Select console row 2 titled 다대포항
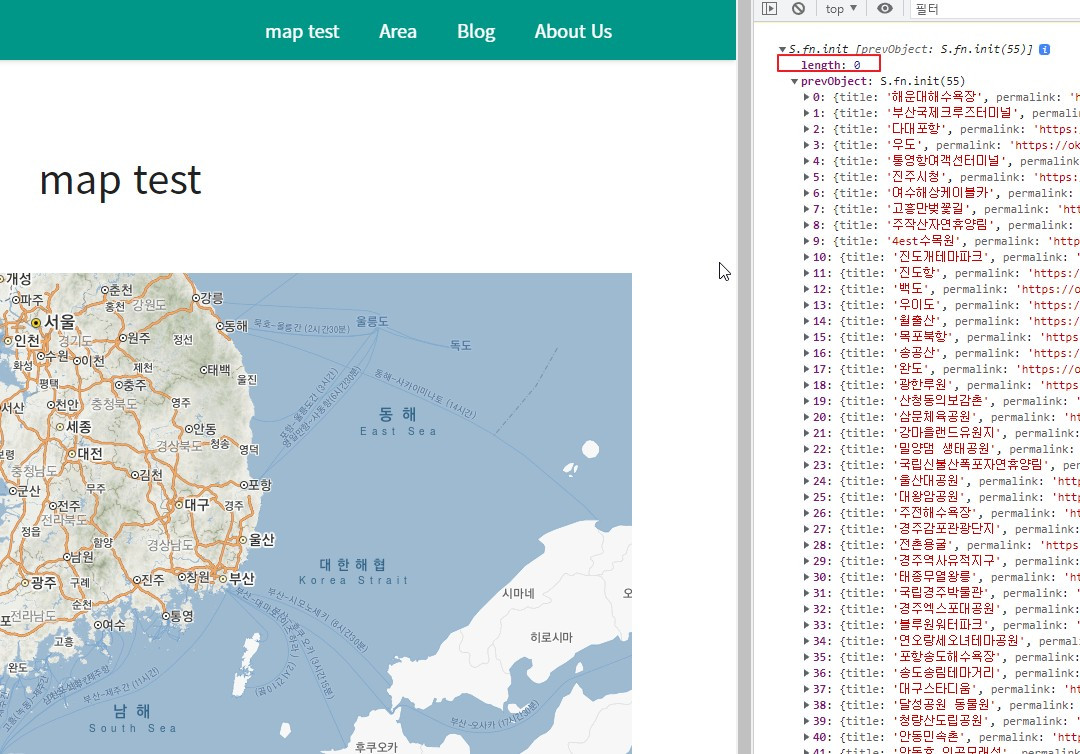The height and width of the screenshot is (754, 1080). pyautogui.click(x=941, y=129)
